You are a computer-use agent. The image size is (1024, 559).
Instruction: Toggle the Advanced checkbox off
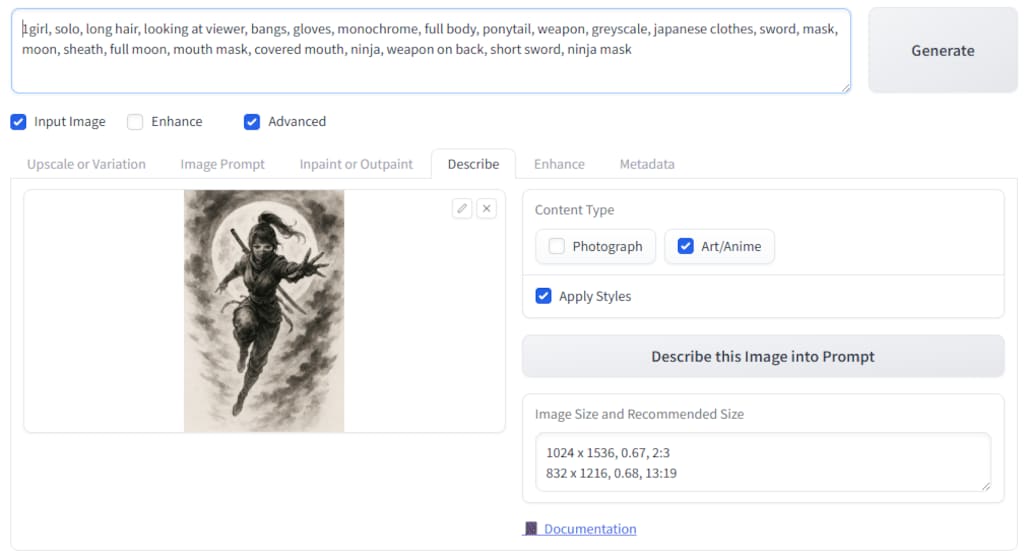252,122
